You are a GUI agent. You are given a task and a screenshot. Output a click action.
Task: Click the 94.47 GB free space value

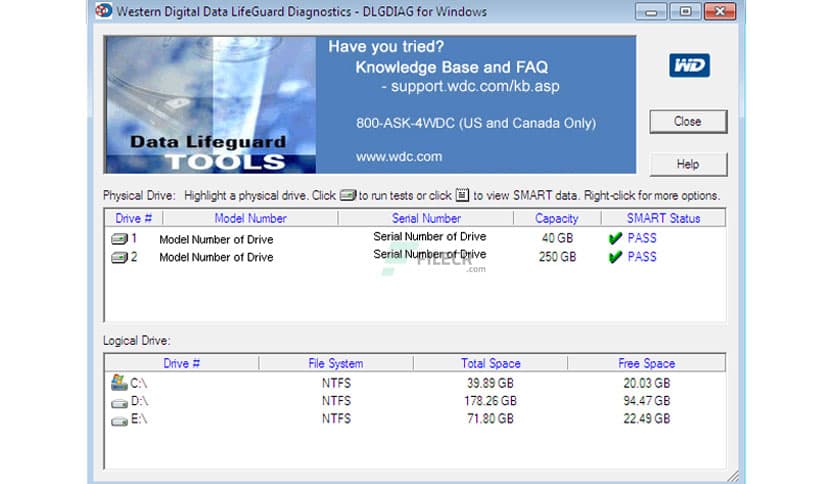tap(647, 401)
